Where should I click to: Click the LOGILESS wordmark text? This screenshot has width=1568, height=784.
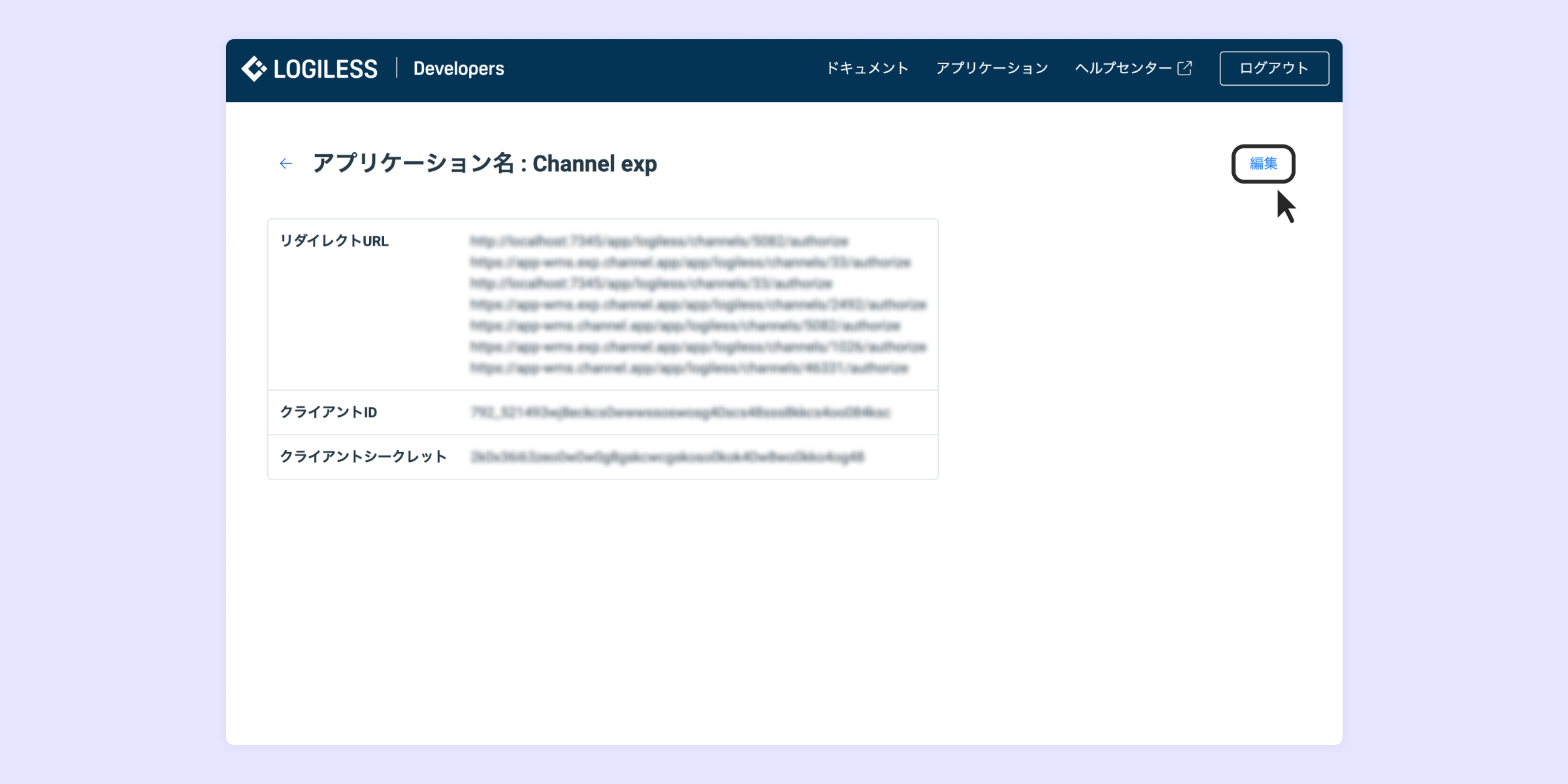[x=325, y=69]
